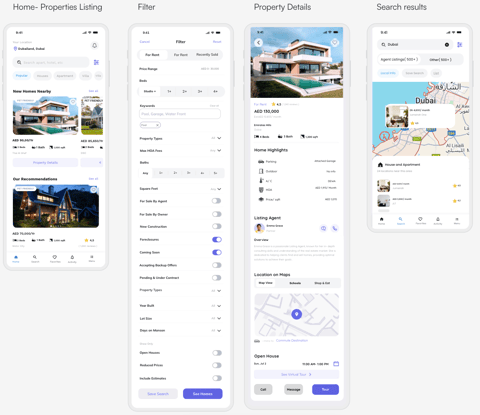Viewport: 480px width, 415px height.
Task: Focus the Home screen search field
Action: (x=51, y=62)
